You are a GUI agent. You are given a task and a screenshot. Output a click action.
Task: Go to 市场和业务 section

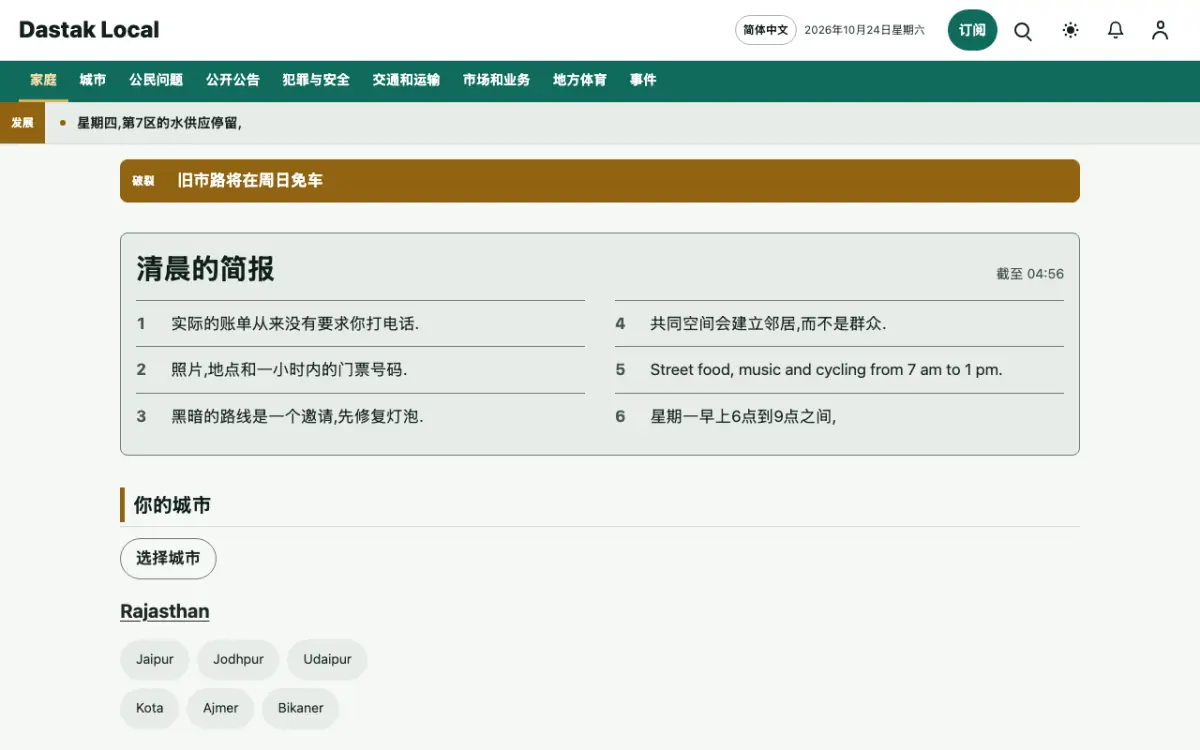point(496,80)
